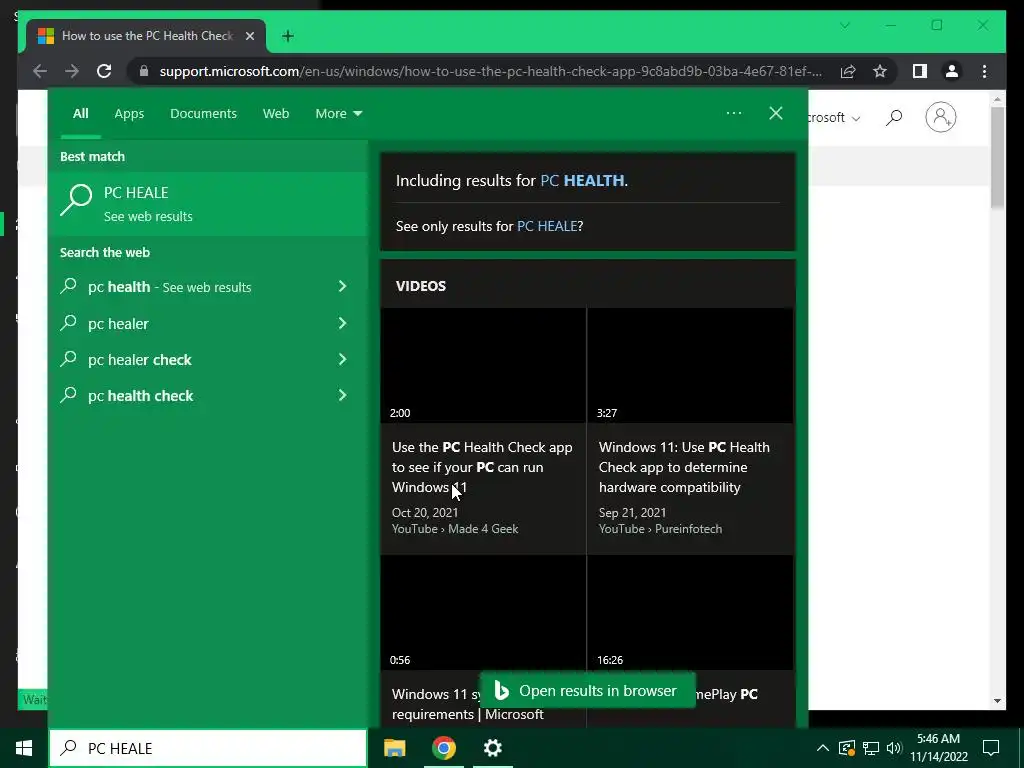Click the Microsoft sign-in account icon
The image size is (1024, 768).
(940, 118)
